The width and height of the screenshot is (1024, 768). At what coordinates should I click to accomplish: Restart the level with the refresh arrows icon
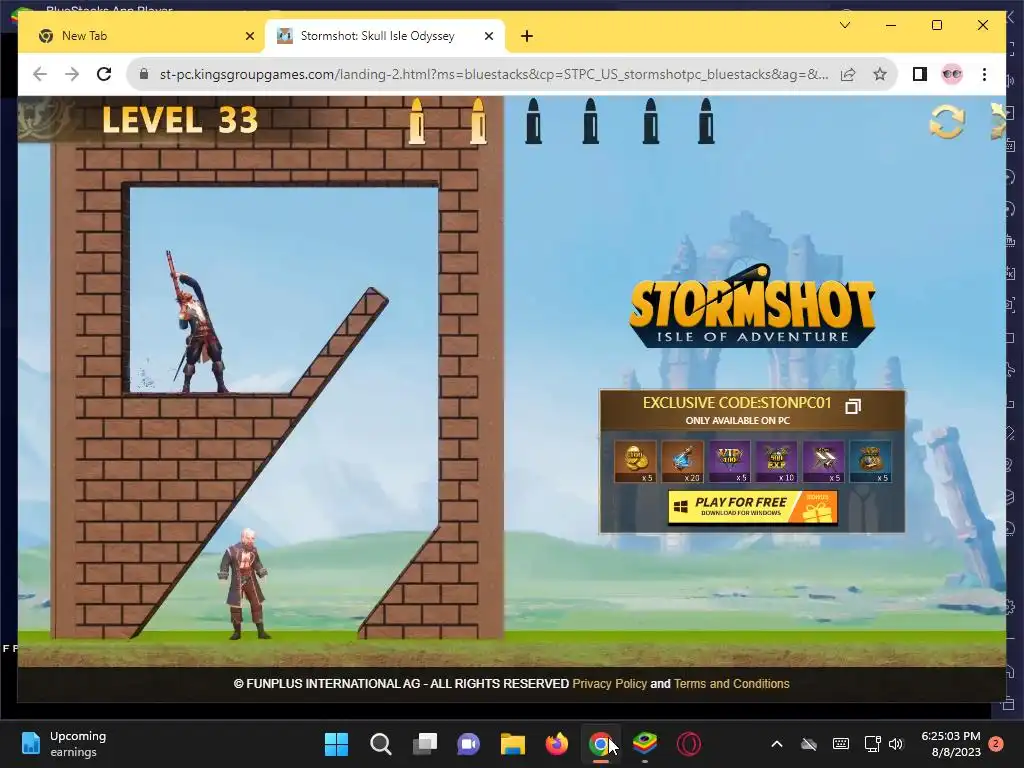[946, 121]
